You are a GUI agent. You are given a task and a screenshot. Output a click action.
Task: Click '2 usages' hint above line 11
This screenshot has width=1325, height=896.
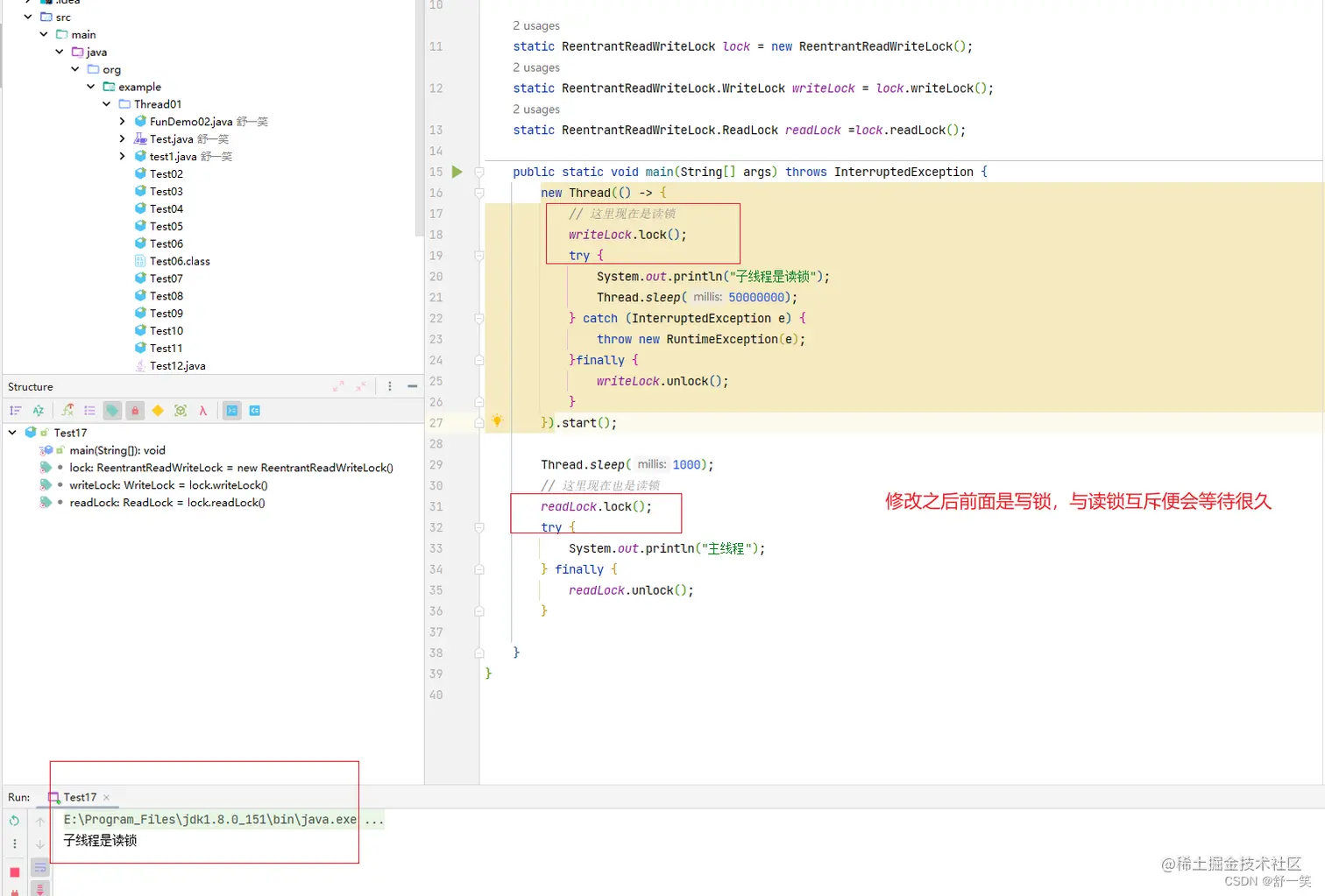[536, 25]
